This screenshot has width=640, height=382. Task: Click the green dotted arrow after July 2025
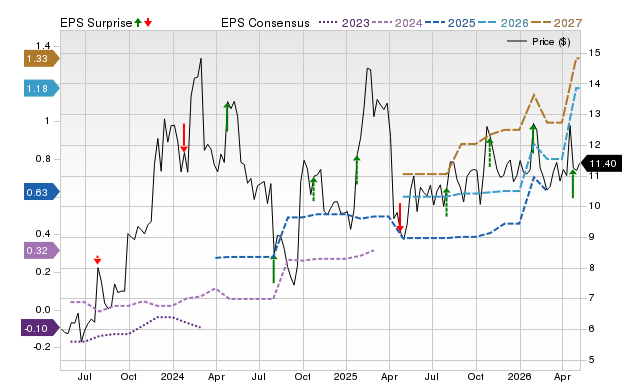[447, 202]
